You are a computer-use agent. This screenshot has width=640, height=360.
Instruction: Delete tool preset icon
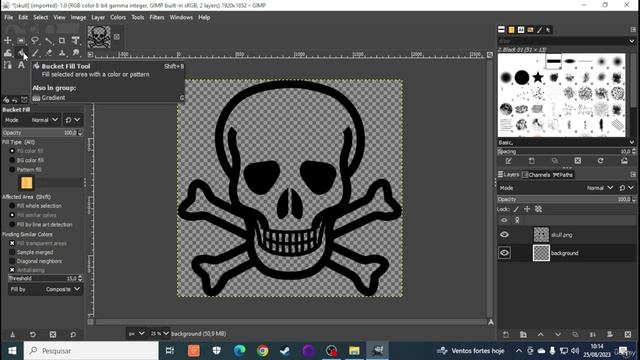[x=53, y=335]
